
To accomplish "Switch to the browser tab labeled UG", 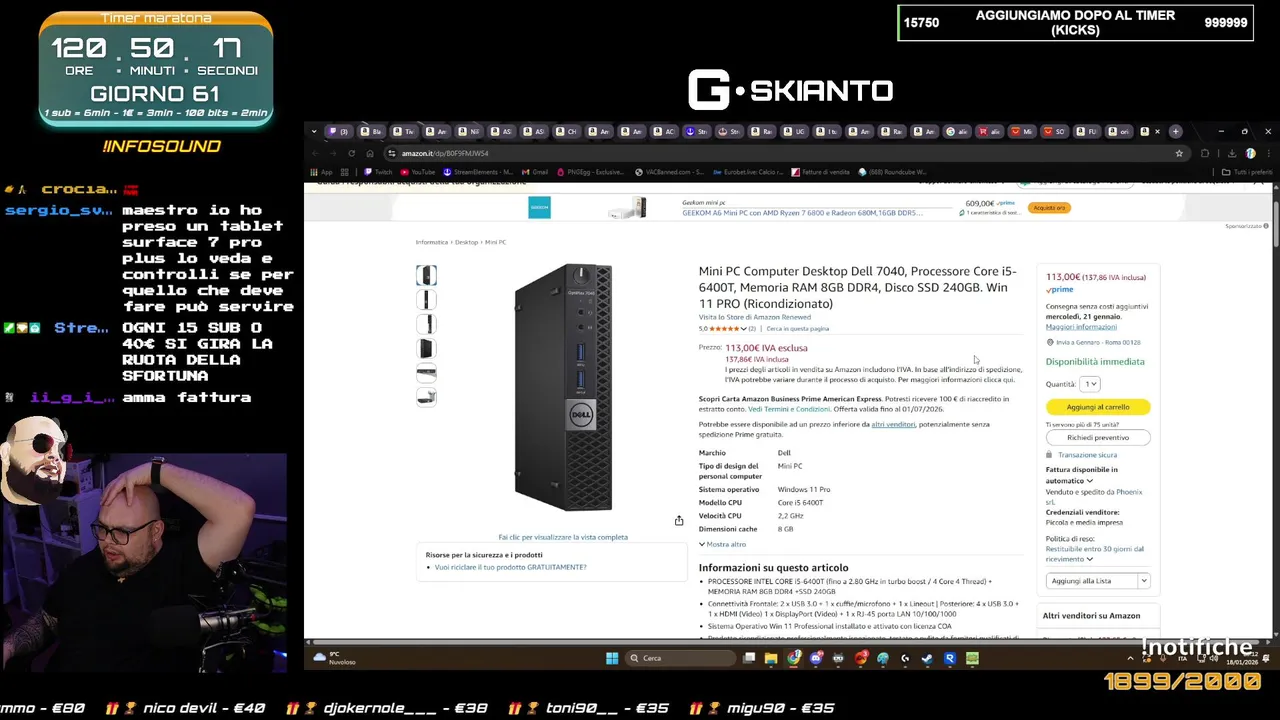I will [795, 131].
